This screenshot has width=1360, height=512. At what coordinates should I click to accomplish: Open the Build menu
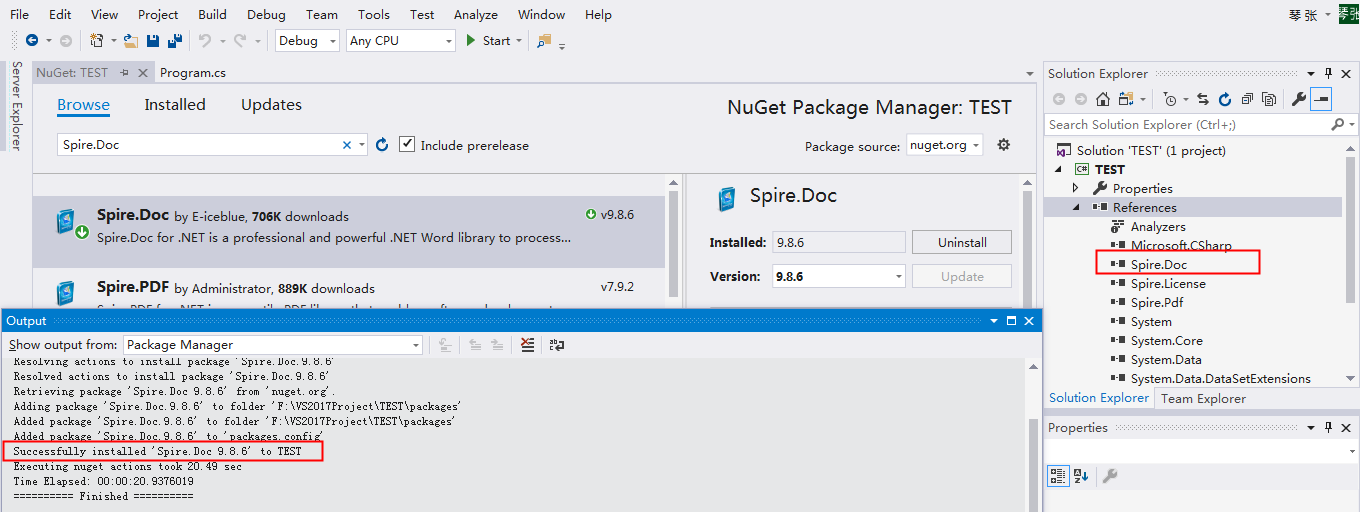(x=212, y=14)
